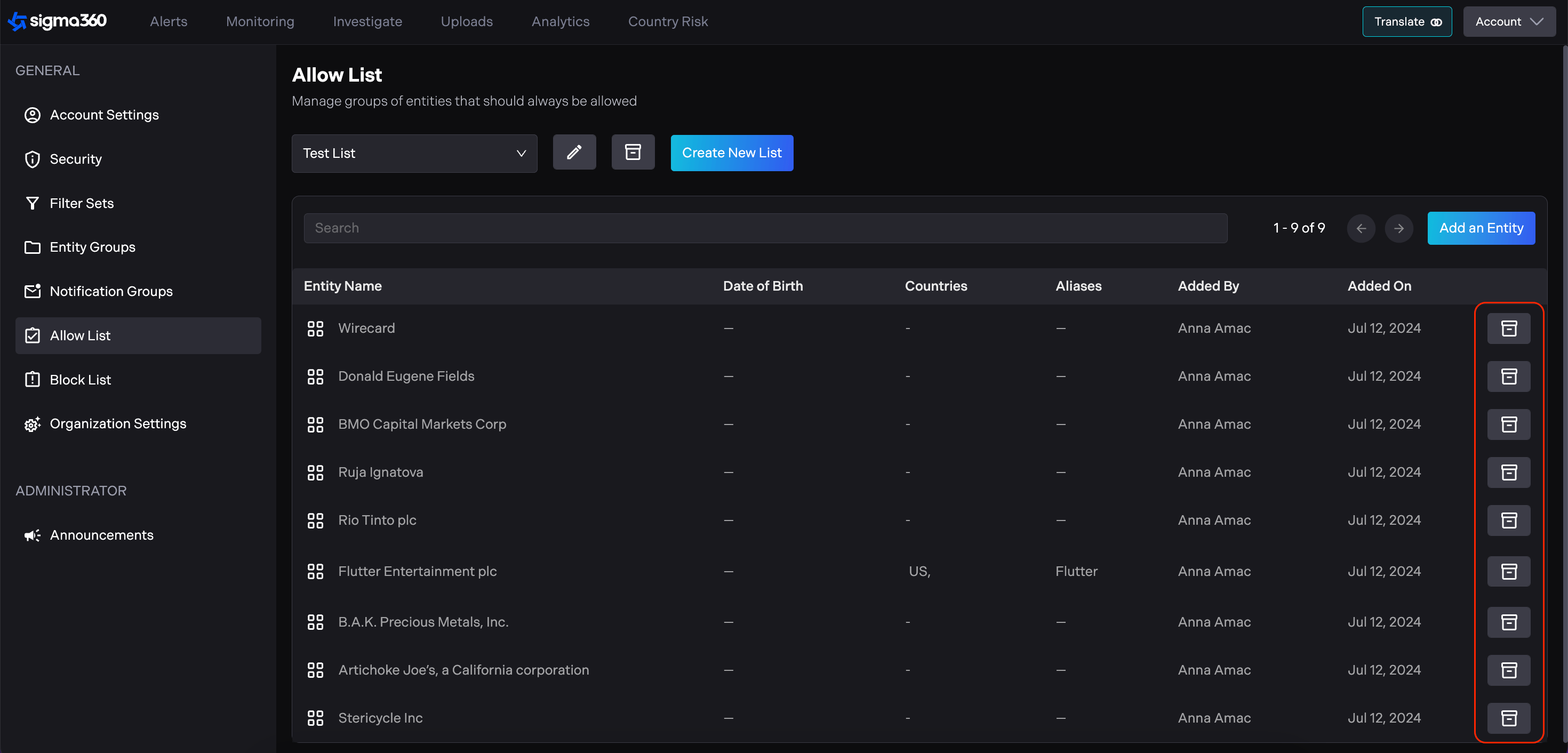Open the Country Risk nav tab
The width and height of the screenshot is (1568, 753).
pyautogui.click(x=667, y=22)
